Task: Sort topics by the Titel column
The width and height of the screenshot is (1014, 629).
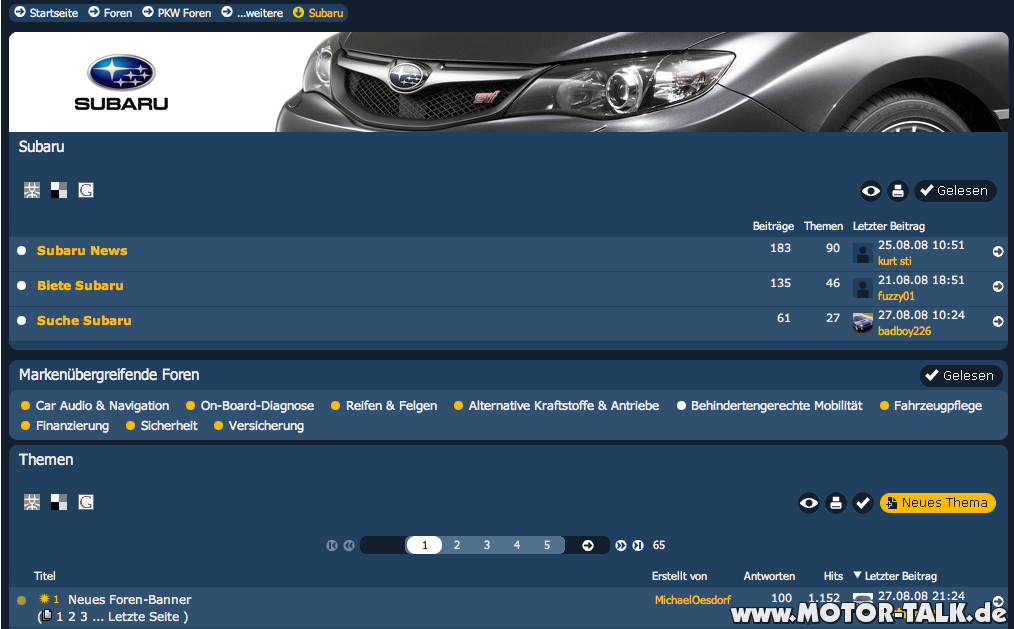Action: (45, 576)
